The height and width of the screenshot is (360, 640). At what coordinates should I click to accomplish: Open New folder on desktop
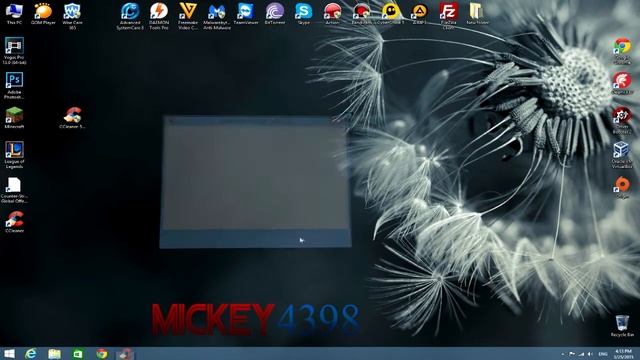coord(477,14)
